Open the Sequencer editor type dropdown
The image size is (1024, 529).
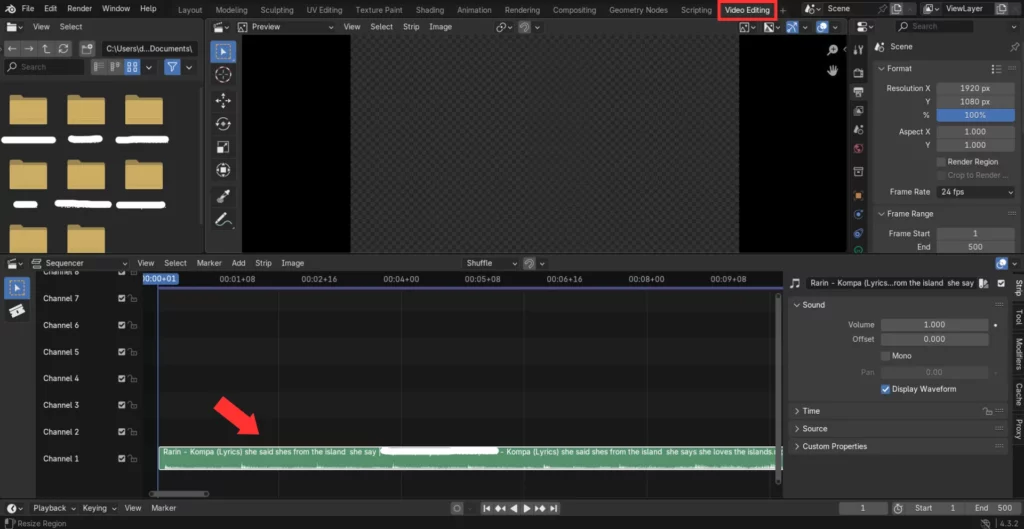tap(78, 263)
